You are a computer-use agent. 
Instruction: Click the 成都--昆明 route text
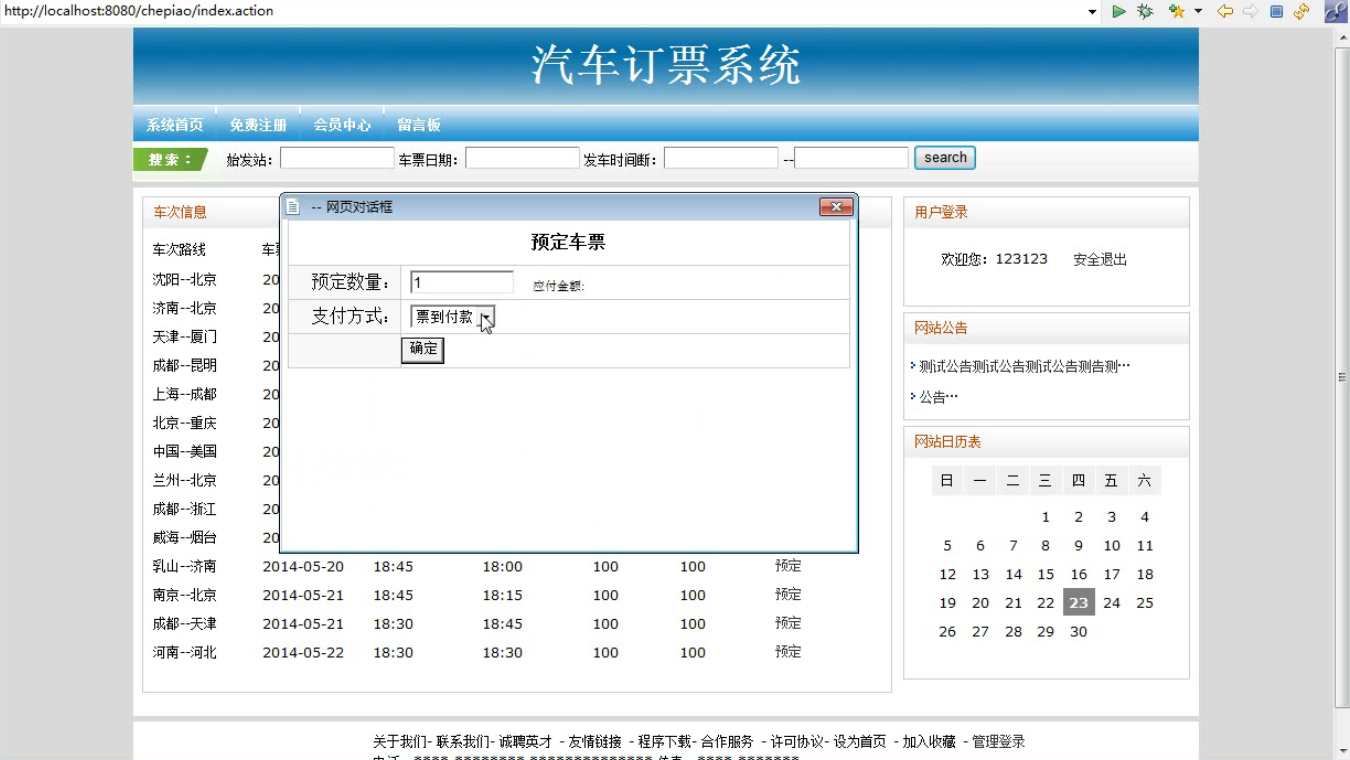pos(185,366)
